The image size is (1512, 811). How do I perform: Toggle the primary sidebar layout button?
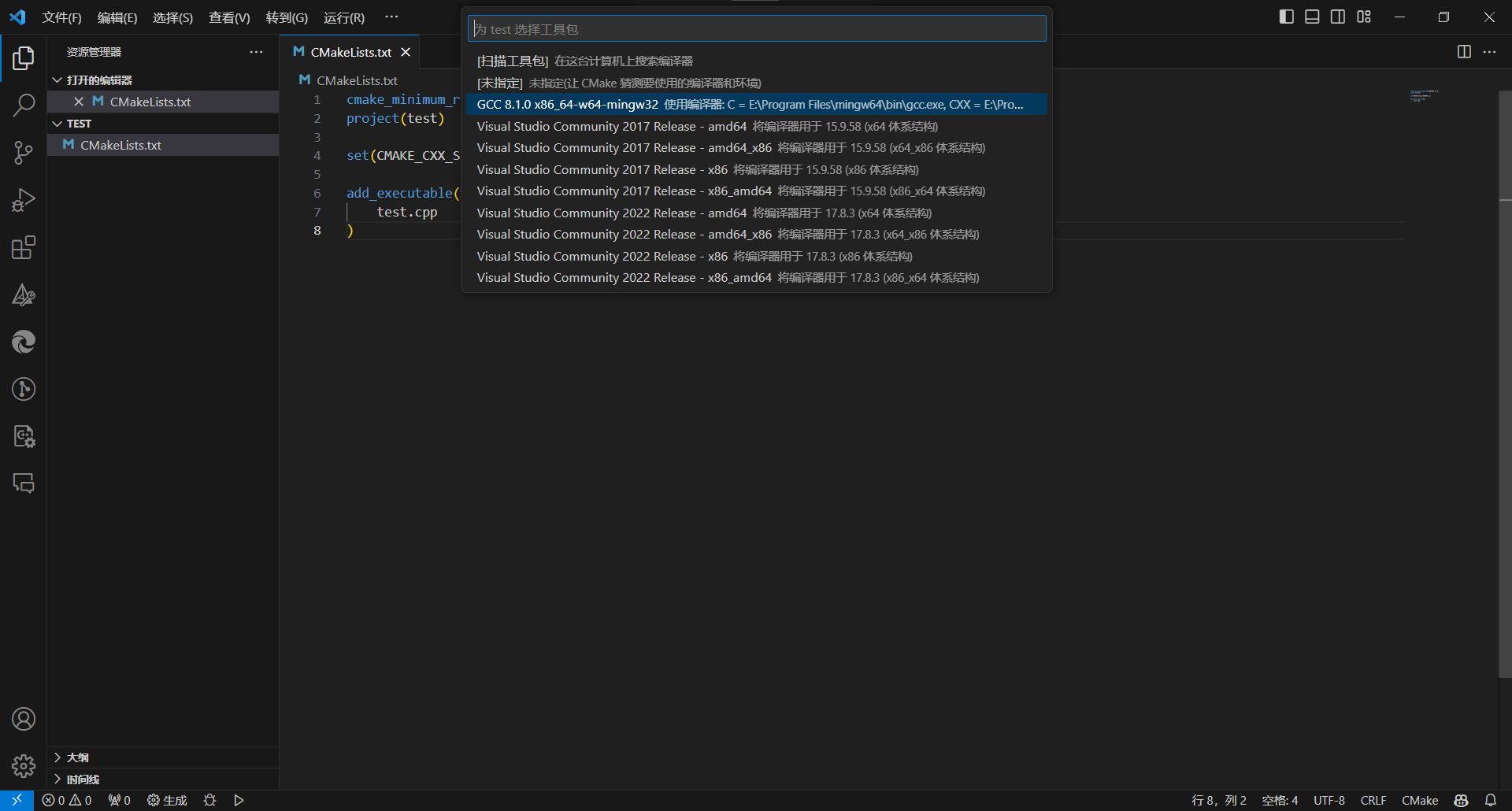click(1286, 17)
